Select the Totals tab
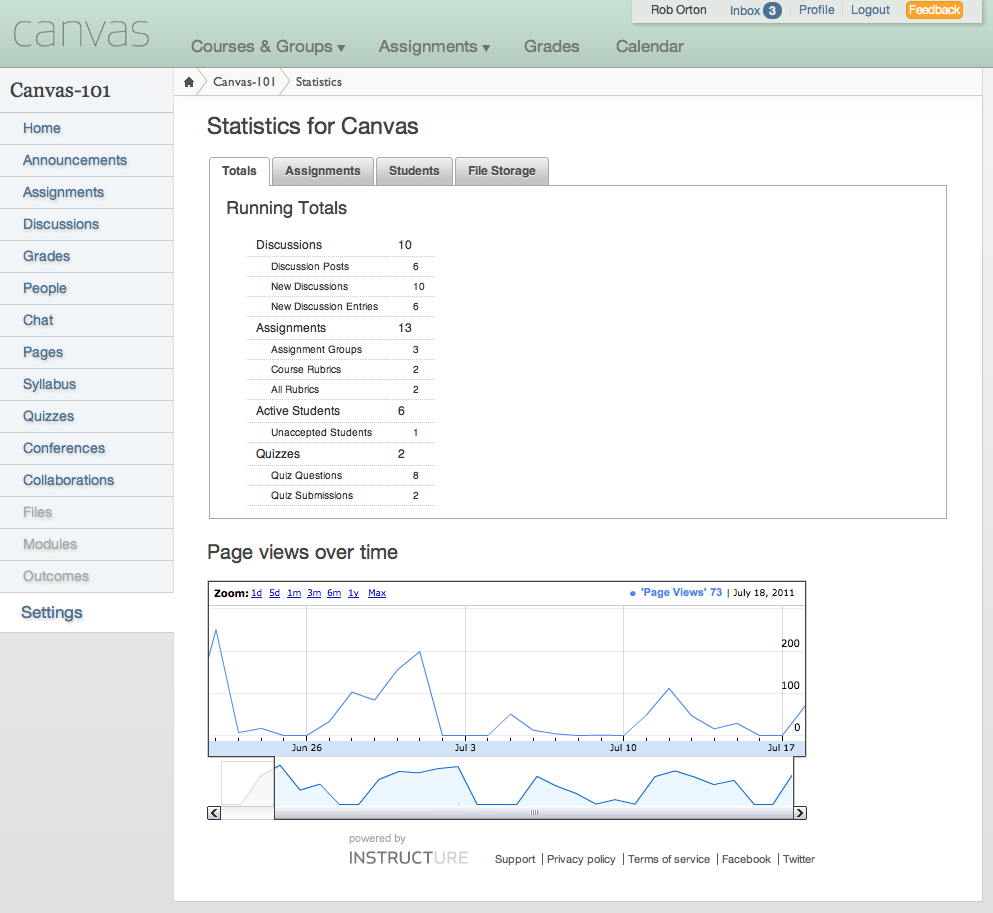The height and width of the screenshot is (913, 993). [239, 171]
